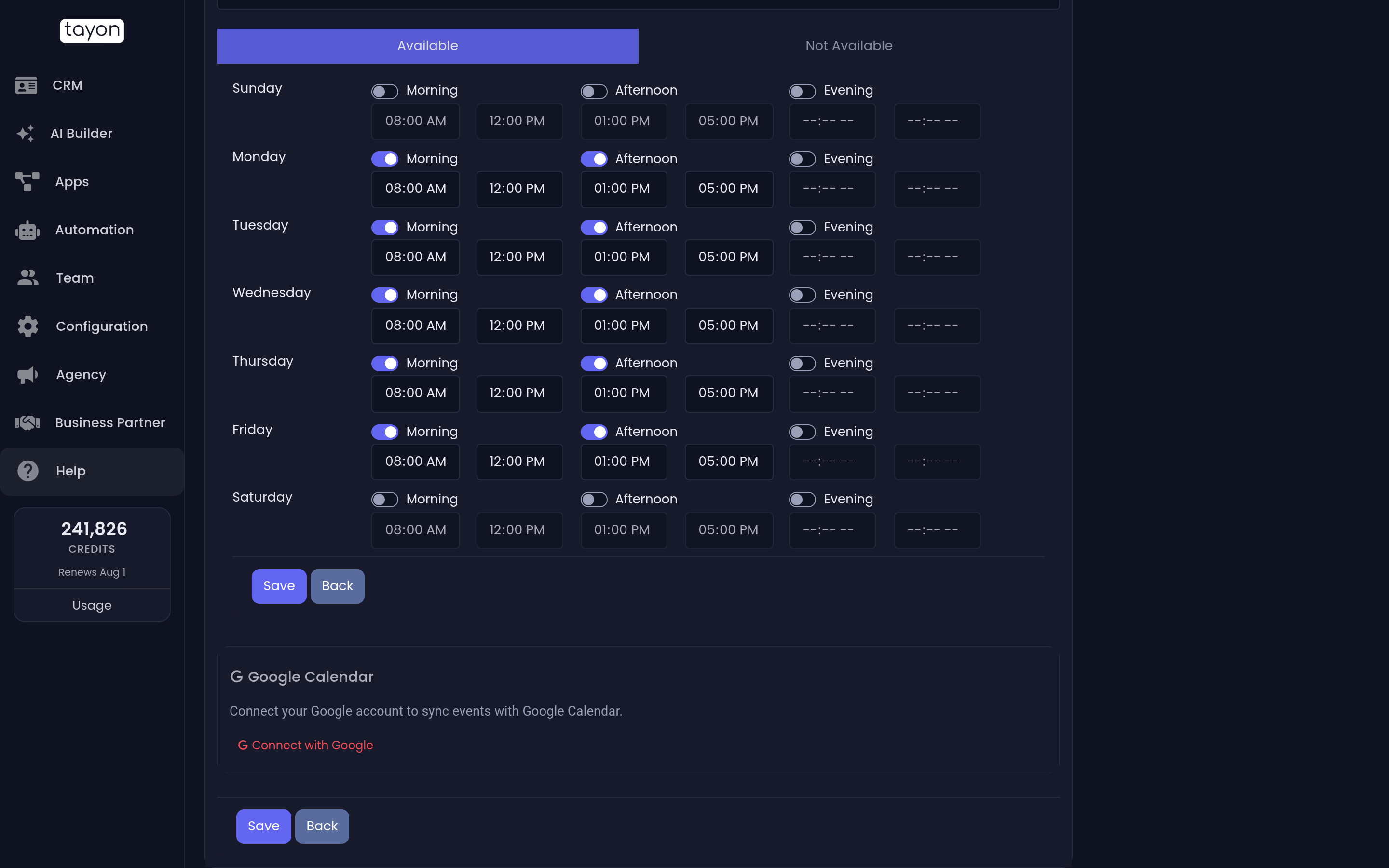The height and width of the screenshot is (868, 1389).
Task: Click the Configuration gear icon
Action: tap(27, 326)
